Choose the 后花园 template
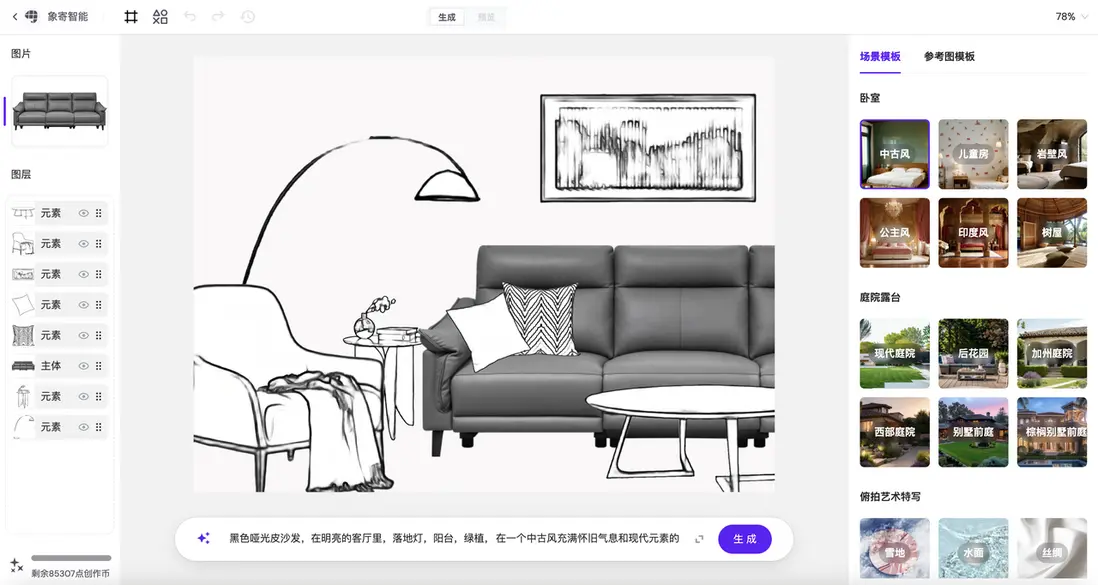Viewport: 1098px width, 585px height. point(973,353)
